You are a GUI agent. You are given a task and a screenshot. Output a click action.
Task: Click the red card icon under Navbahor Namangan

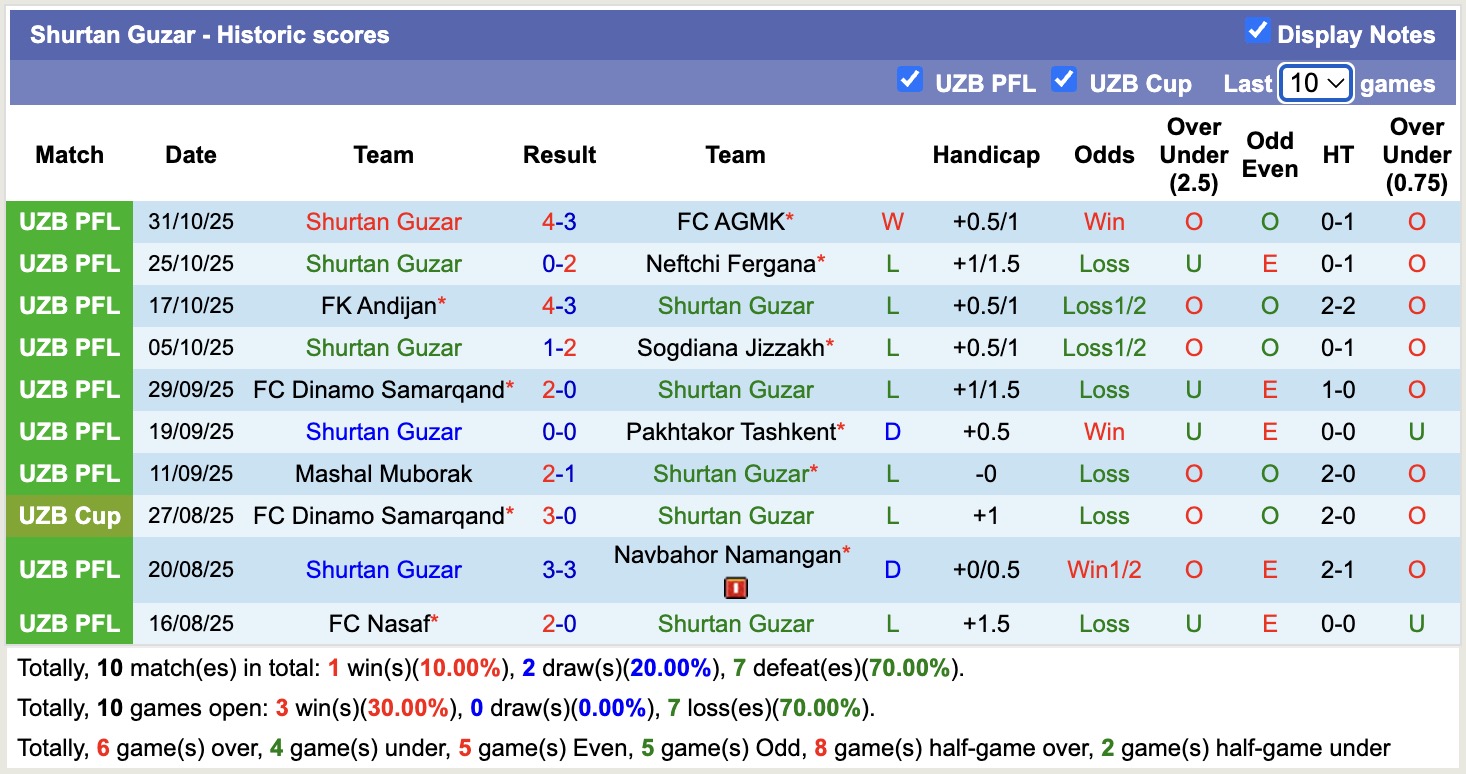[x=736, y=588]
